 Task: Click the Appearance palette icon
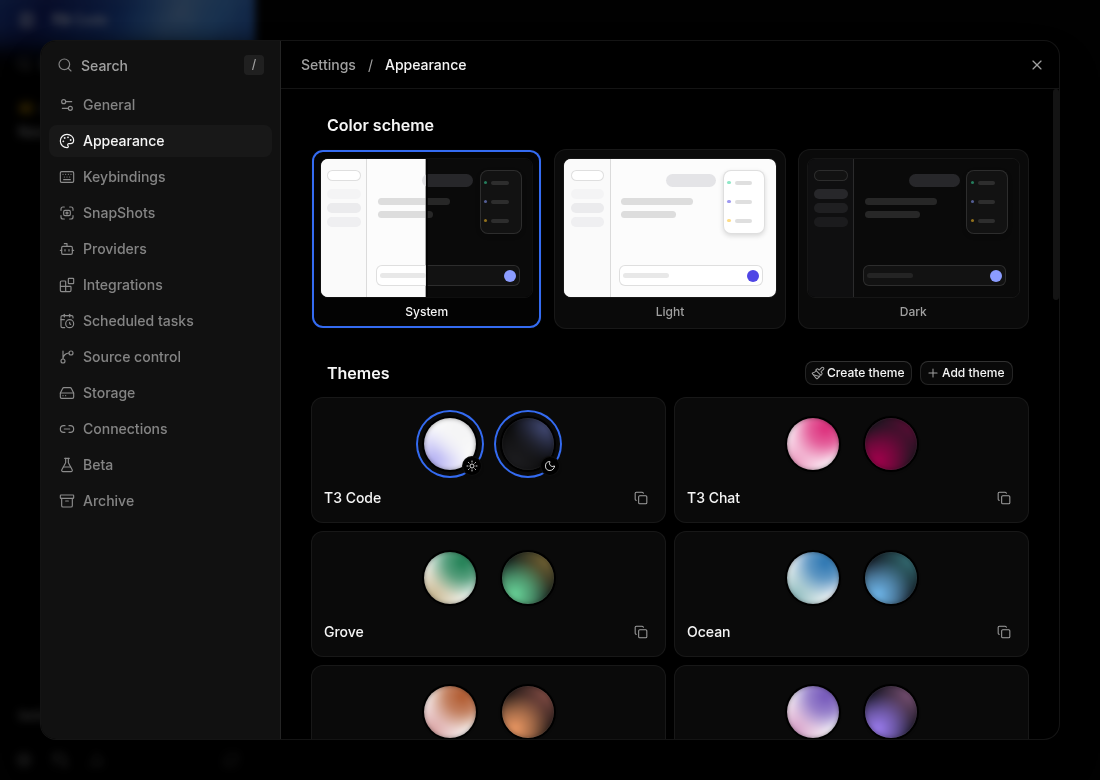click(67, 141)
